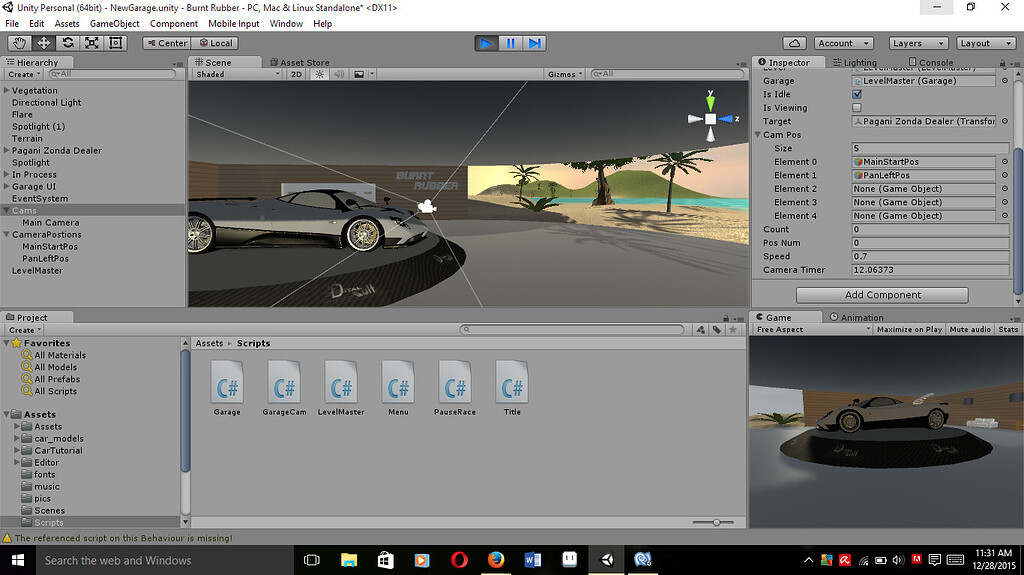This screenshot has height=575, width=1024.
Task: Select the Hand tool in toolbar
Action: coord(20,43)
